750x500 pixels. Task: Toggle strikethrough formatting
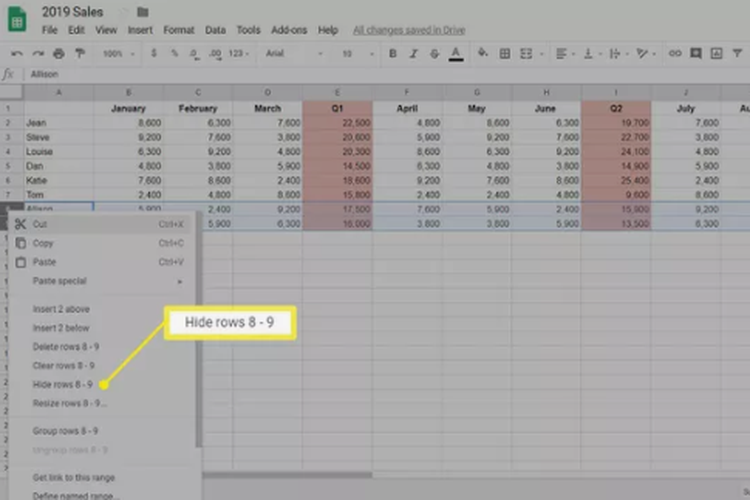(x=434, y=54)
